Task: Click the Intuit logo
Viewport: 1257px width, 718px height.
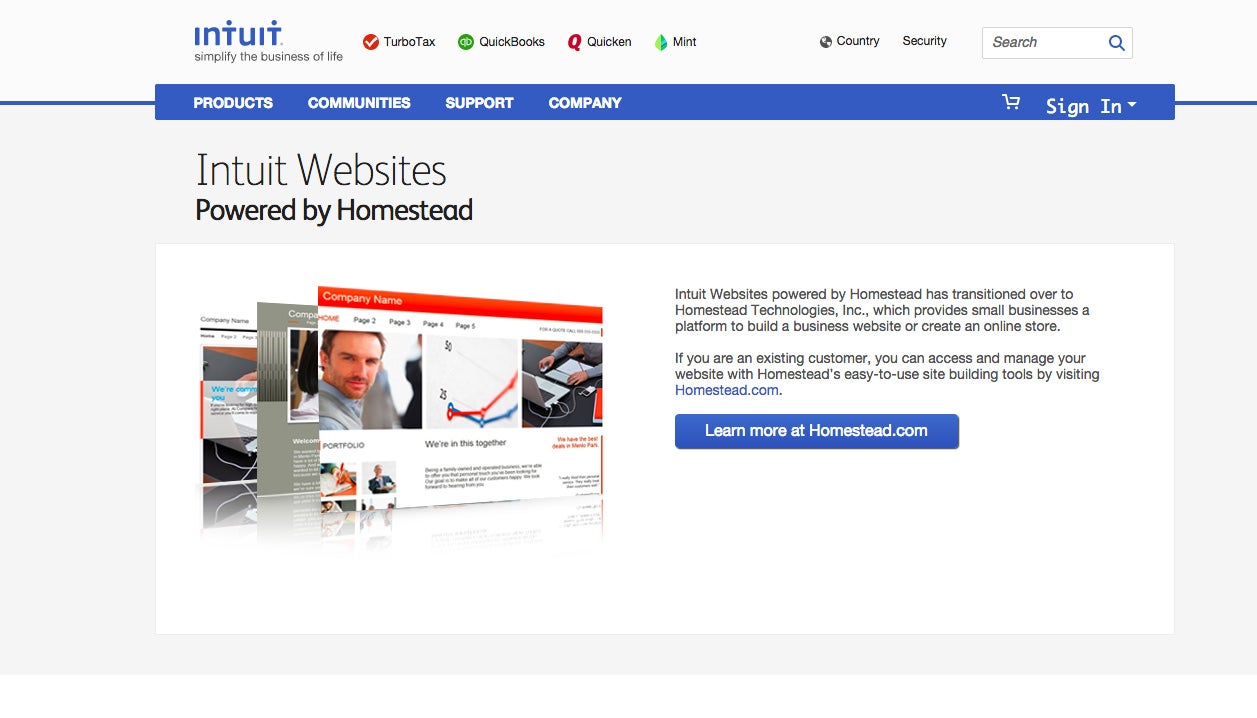Action: click(x=238, y=35)
